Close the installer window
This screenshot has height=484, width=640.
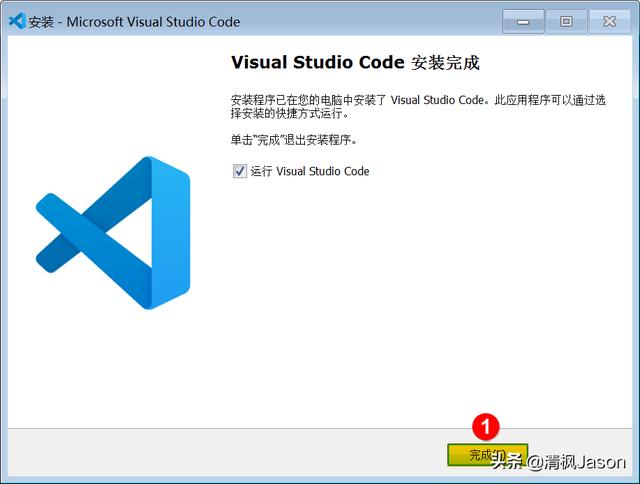pos(609,22)
